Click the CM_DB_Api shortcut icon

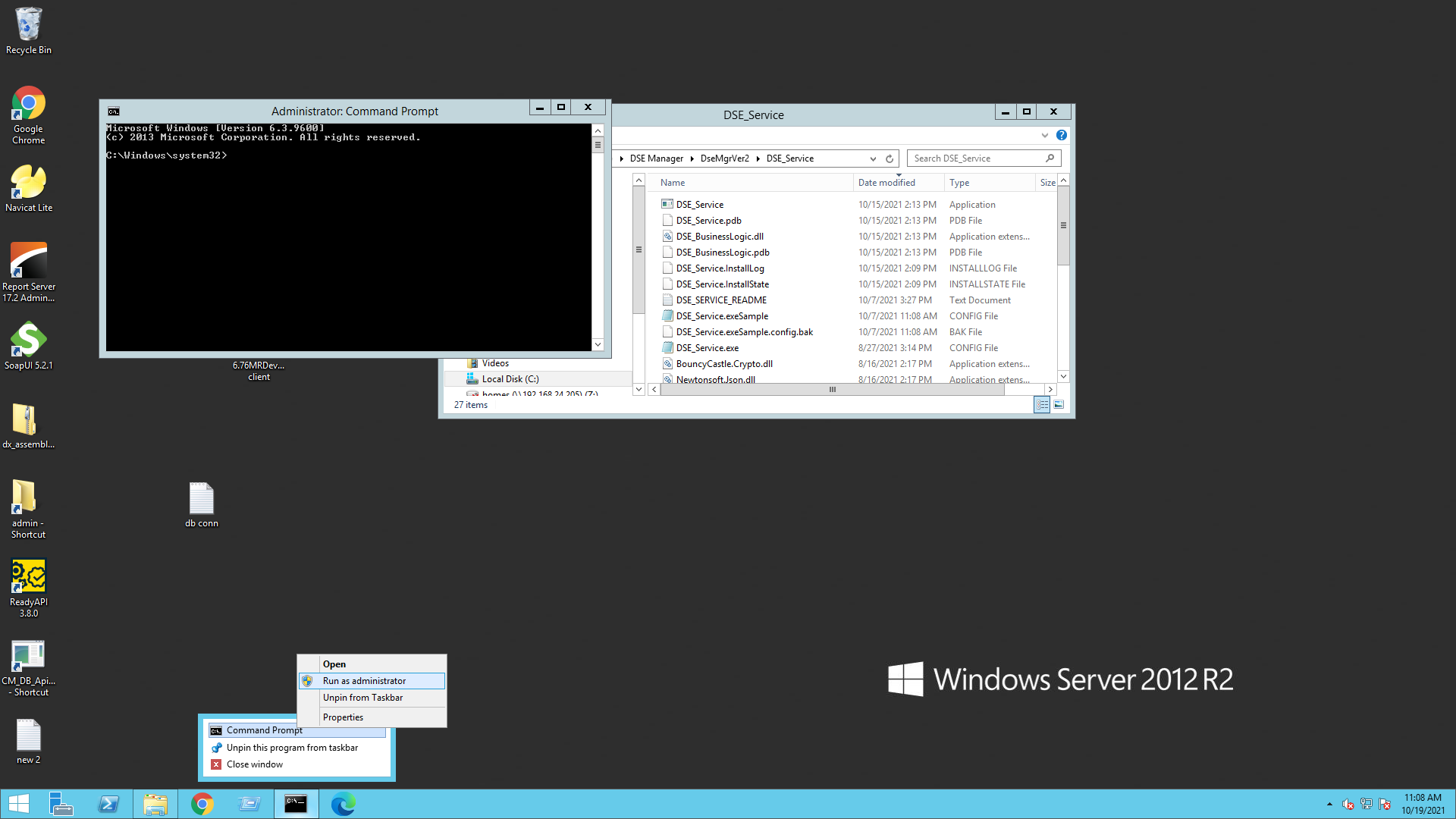click(27, 654)
